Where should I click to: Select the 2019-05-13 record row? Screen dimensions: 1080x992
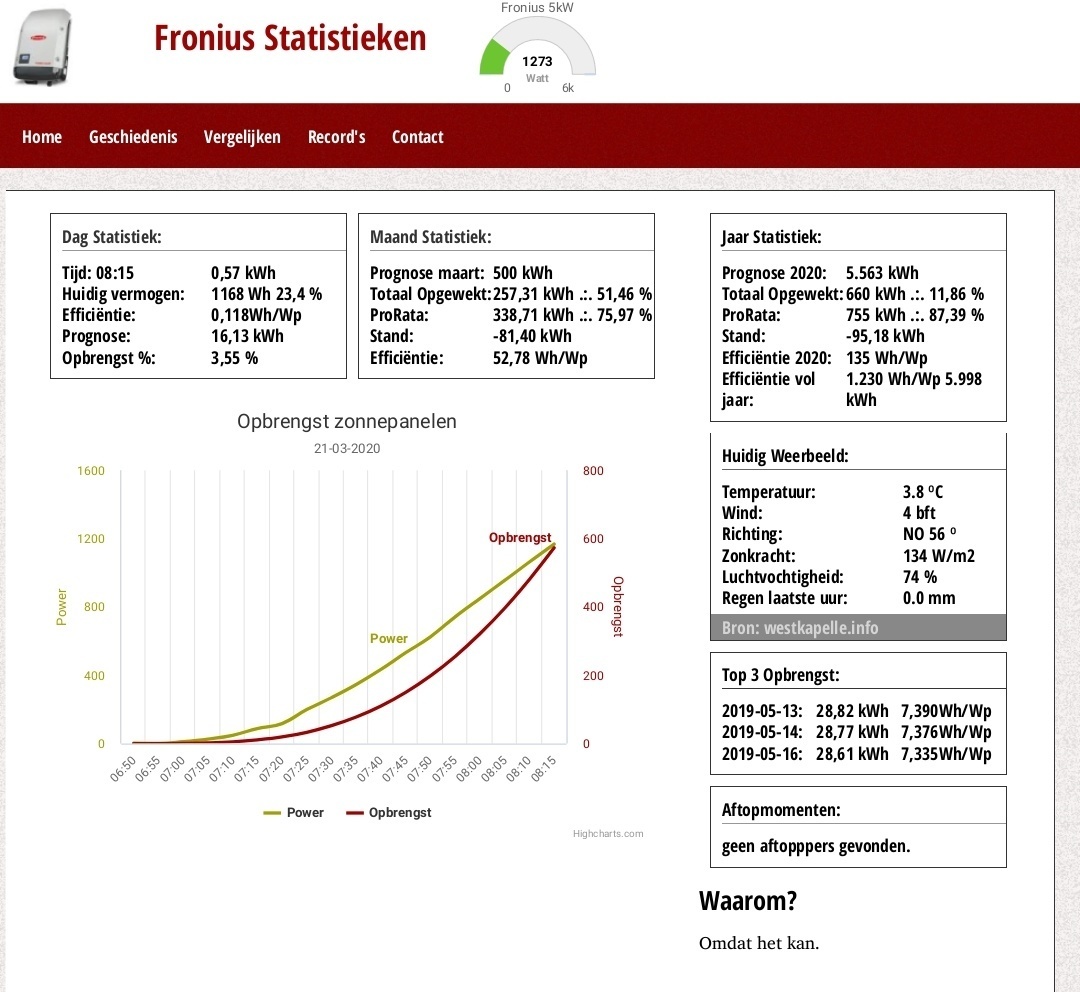click(857, 711)
